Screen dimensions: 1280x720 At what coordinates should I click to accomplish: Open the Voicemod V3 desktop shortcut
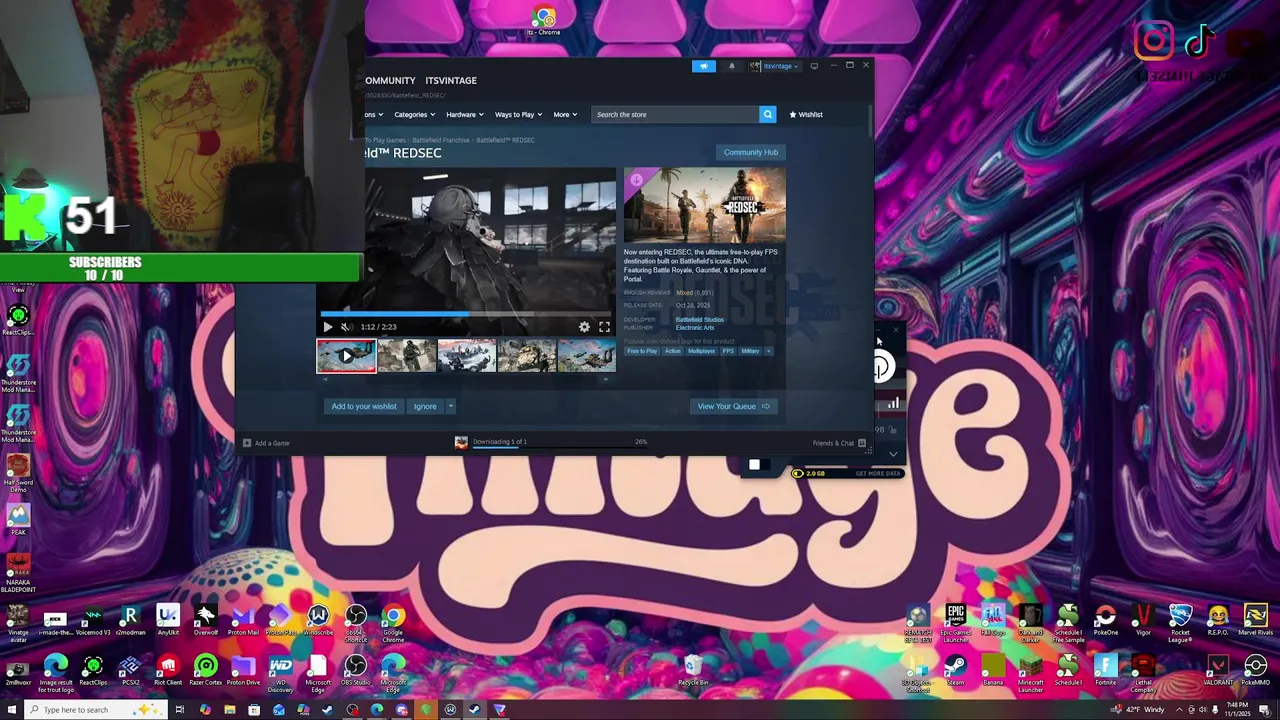point(93,622)
